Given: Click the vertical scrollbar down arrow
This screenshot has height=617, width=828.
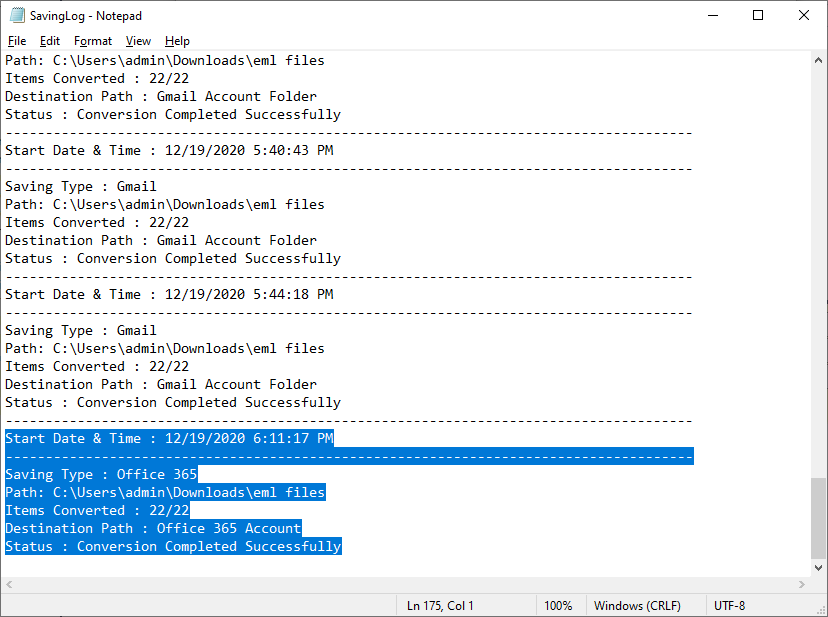Looking at the screenshot, I should [x=818, y=568].
